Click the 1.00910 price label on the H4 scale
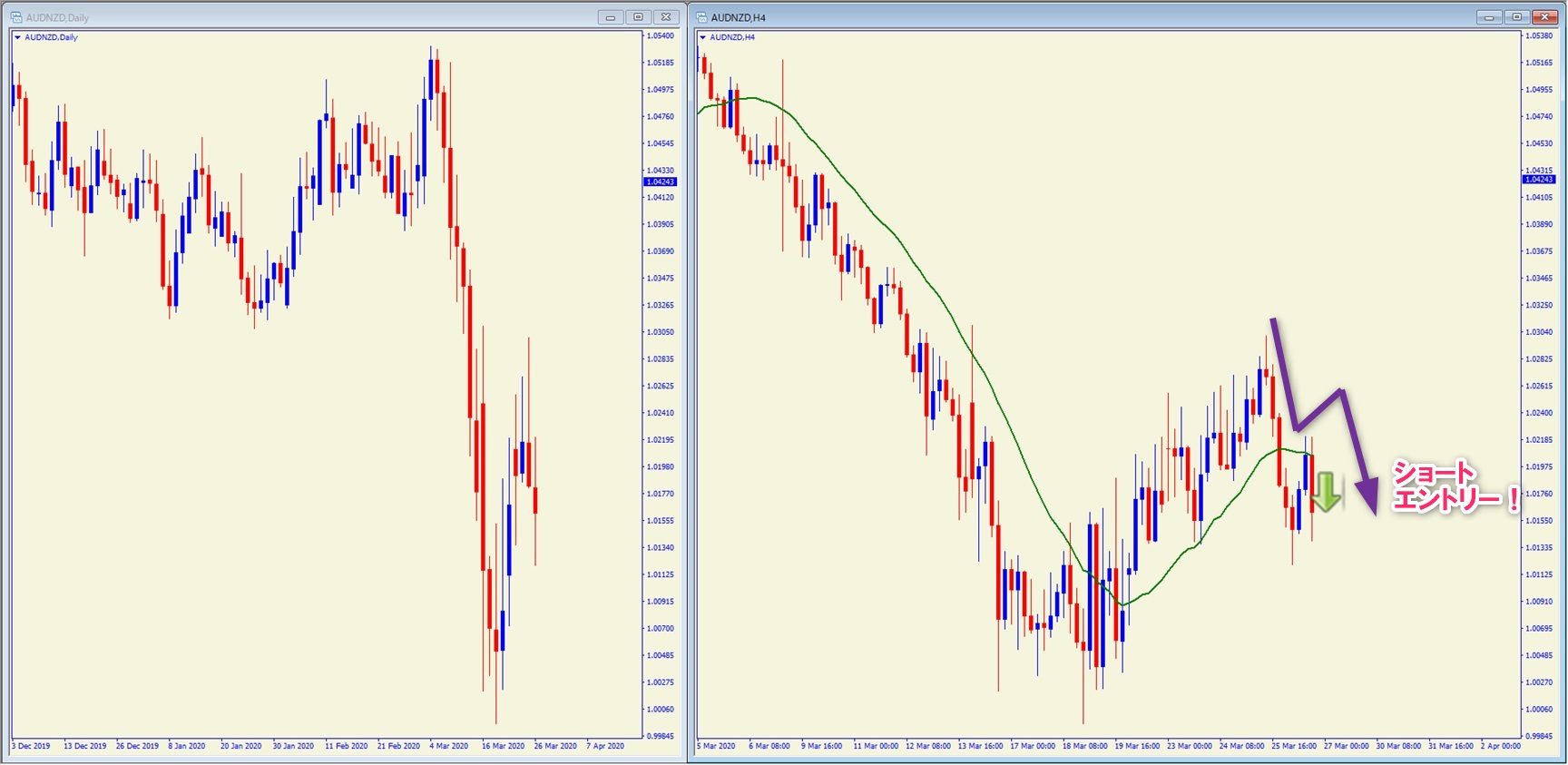The height and width of the screenshot is (765, 1568). click(x=1539, y=601)
